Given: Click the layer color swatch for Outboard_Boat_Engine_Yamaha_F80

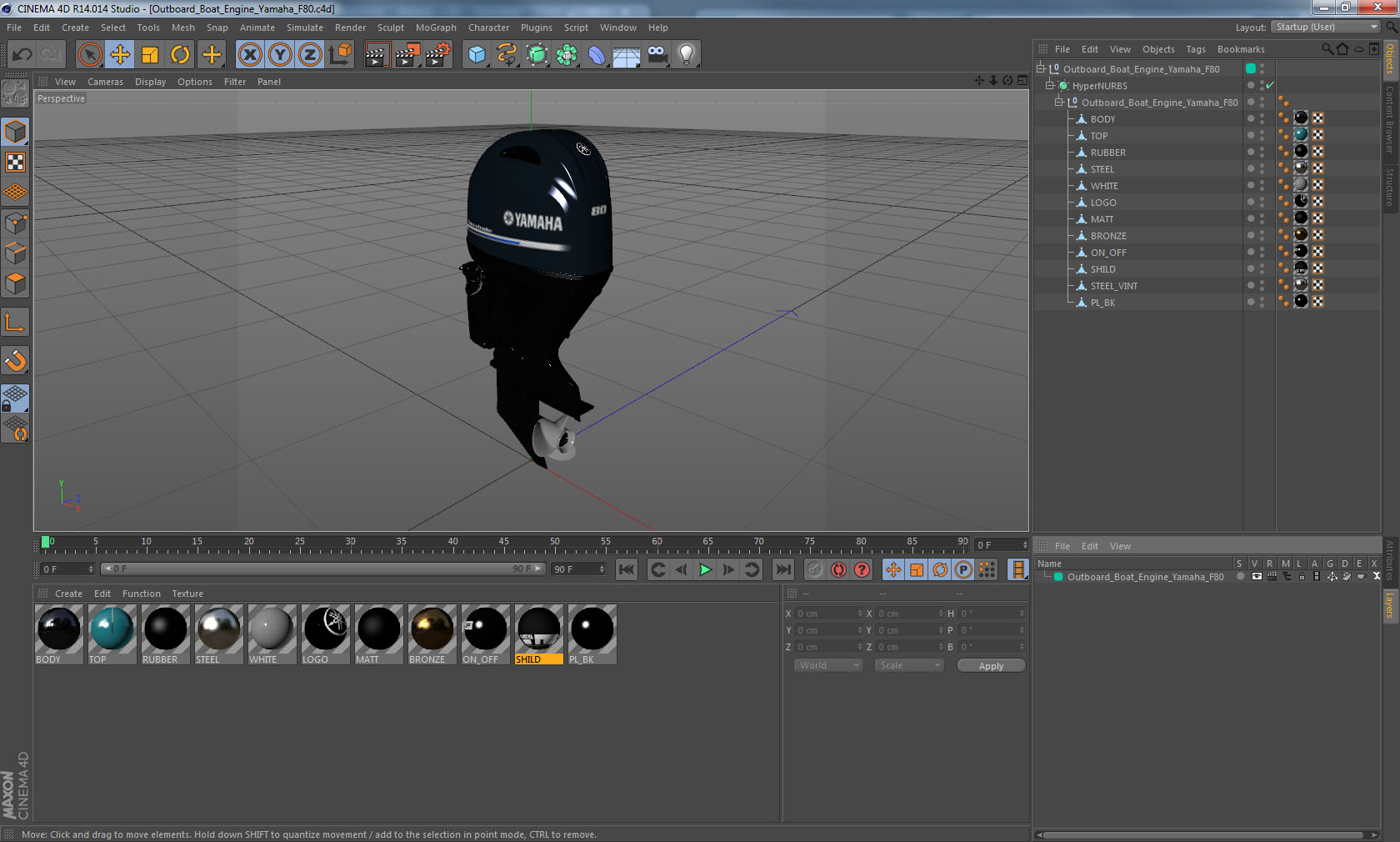Looking at the screenshot, I should 1058,577.
